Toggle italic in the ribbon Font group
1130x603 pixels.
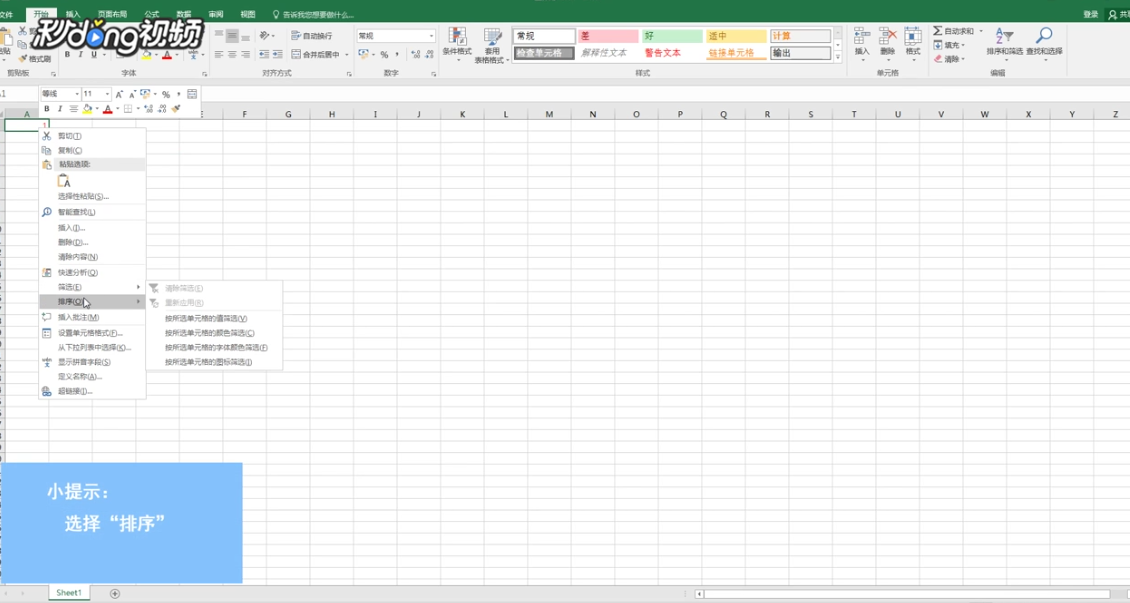pos(80,55)
